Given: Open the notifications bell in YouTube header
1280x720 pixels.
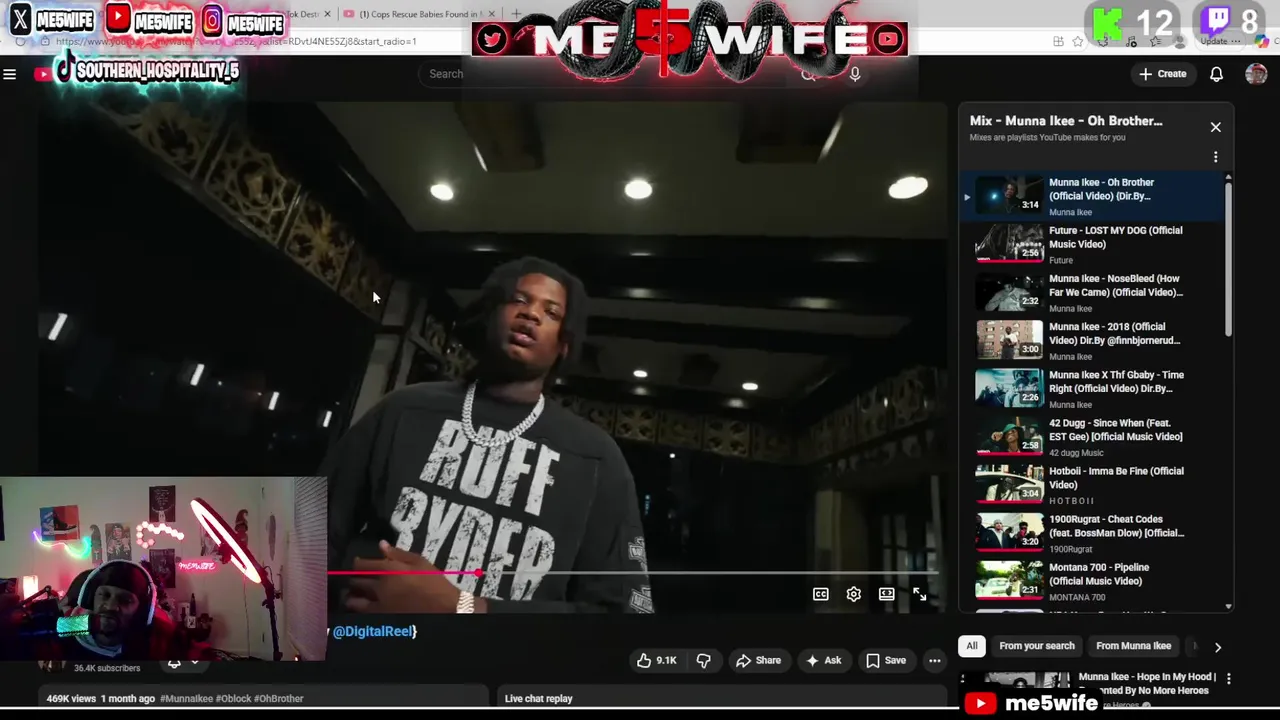Looking at the screenshot, I should click(x=1216, y=74).
